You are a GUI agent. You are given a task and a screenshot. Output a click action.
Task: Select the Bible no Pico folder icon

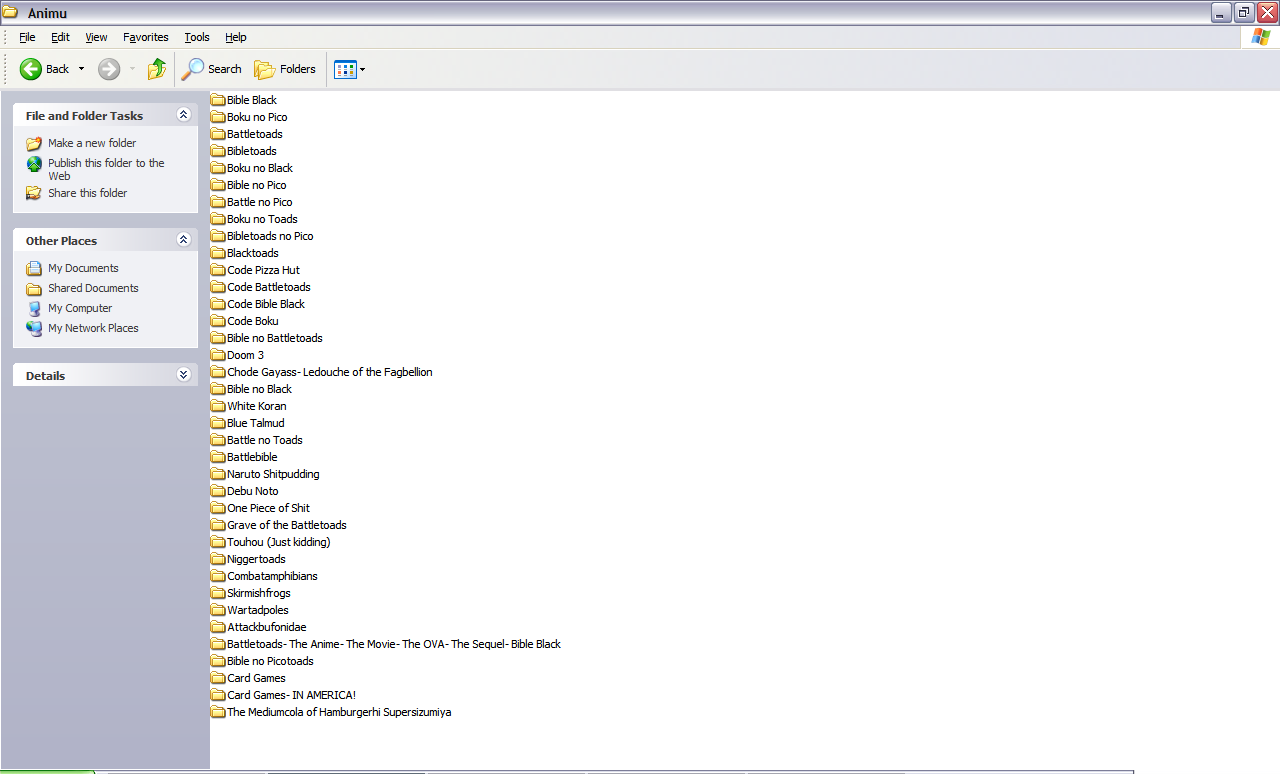click(218, 185)
